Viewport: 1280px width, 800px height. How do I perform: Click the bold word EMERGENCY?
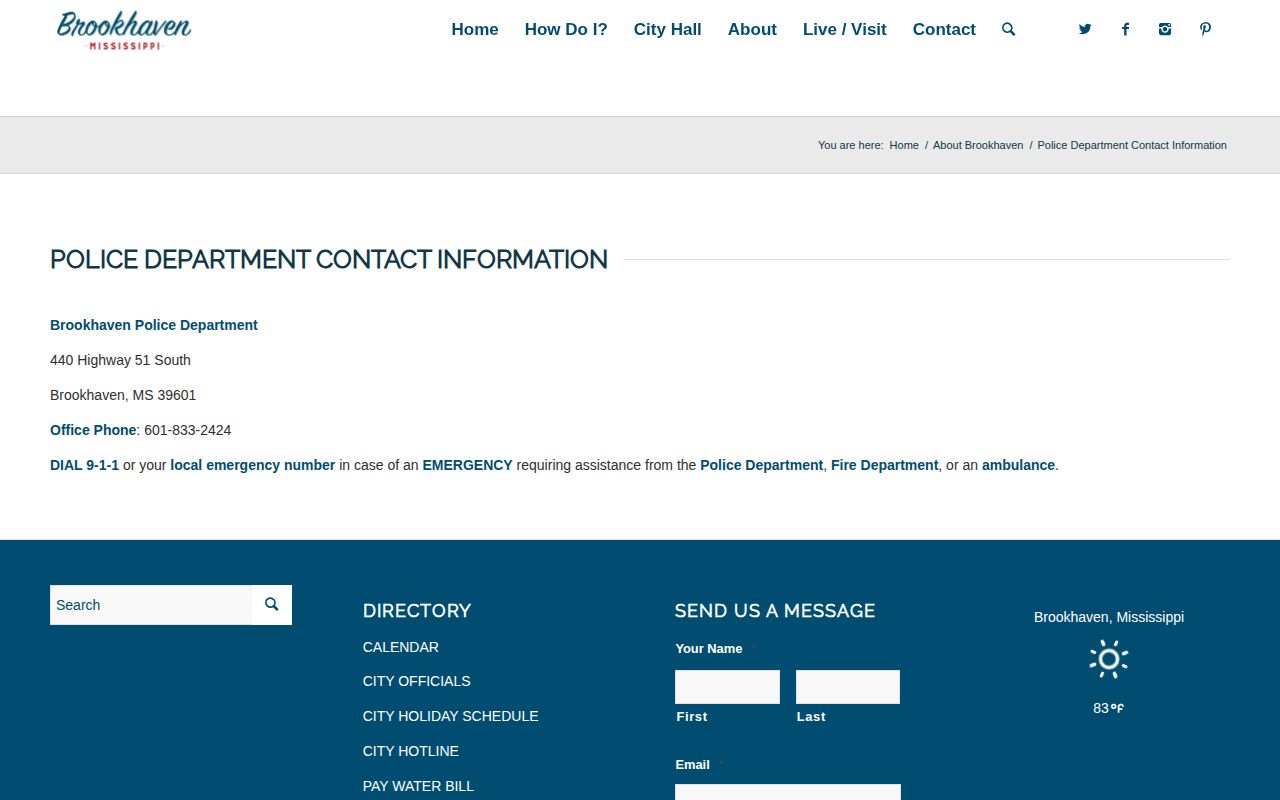(467, 465)
